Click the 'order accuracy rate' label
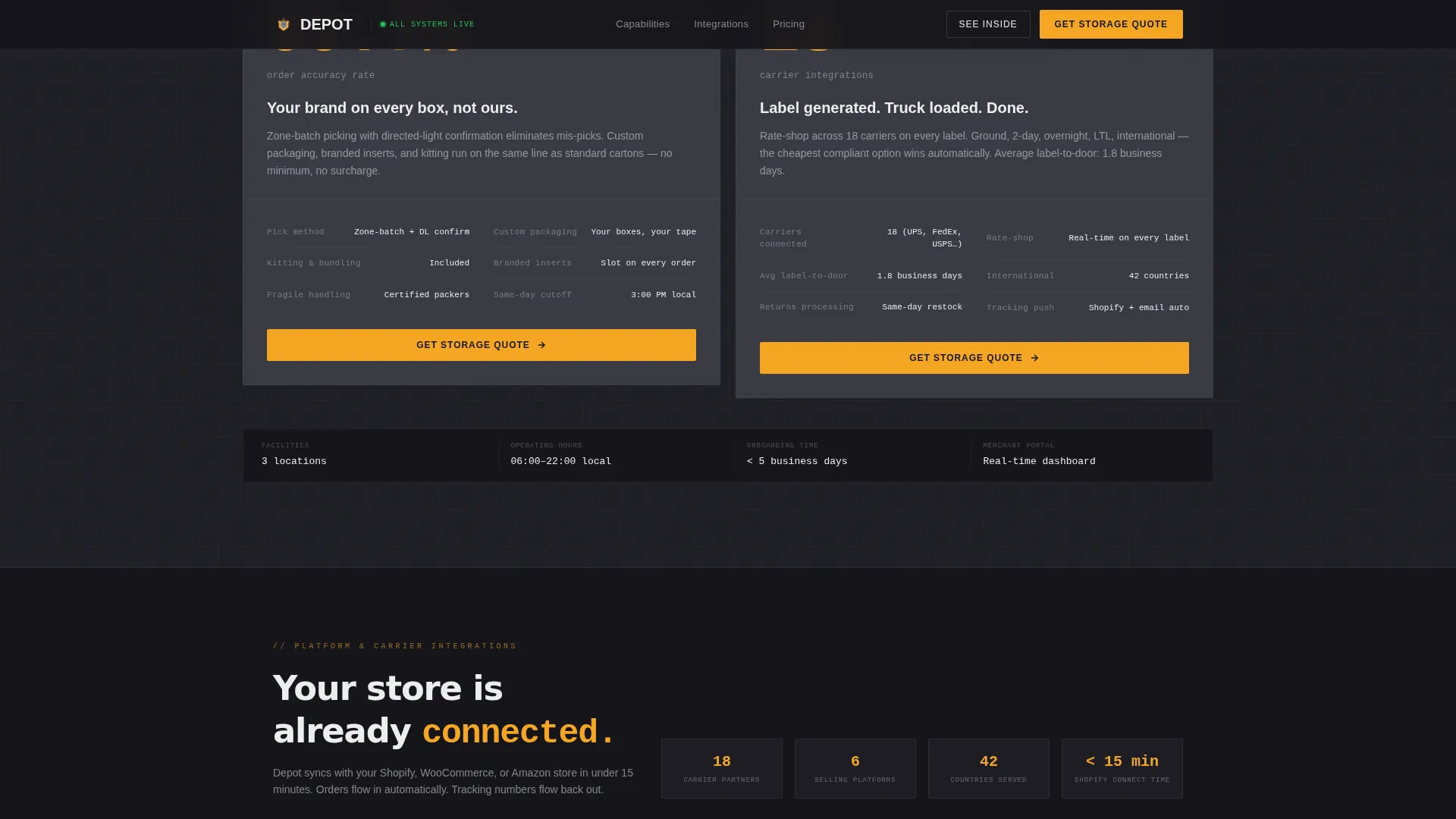 [x=321, y=75]
